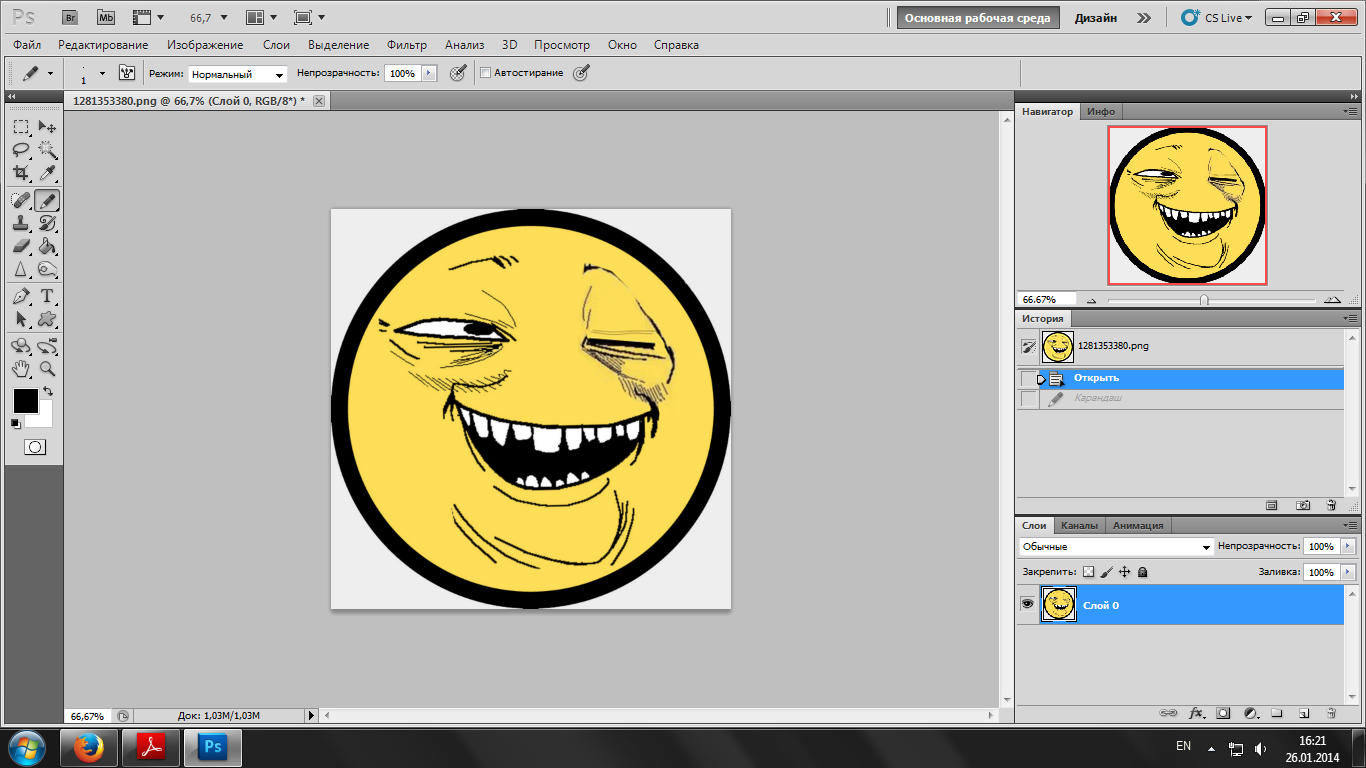Viewport: 1366px width, 768px height.
Task: Switch to the Дизайн workspace
Action: click(x=1096, y=18)
